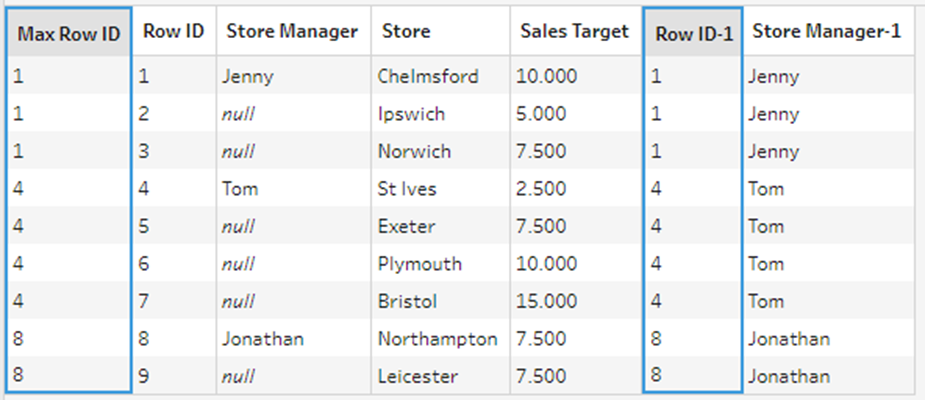Select the 5.000 Sales Target cell
The image size is (925, 400).
click(540, 114)
